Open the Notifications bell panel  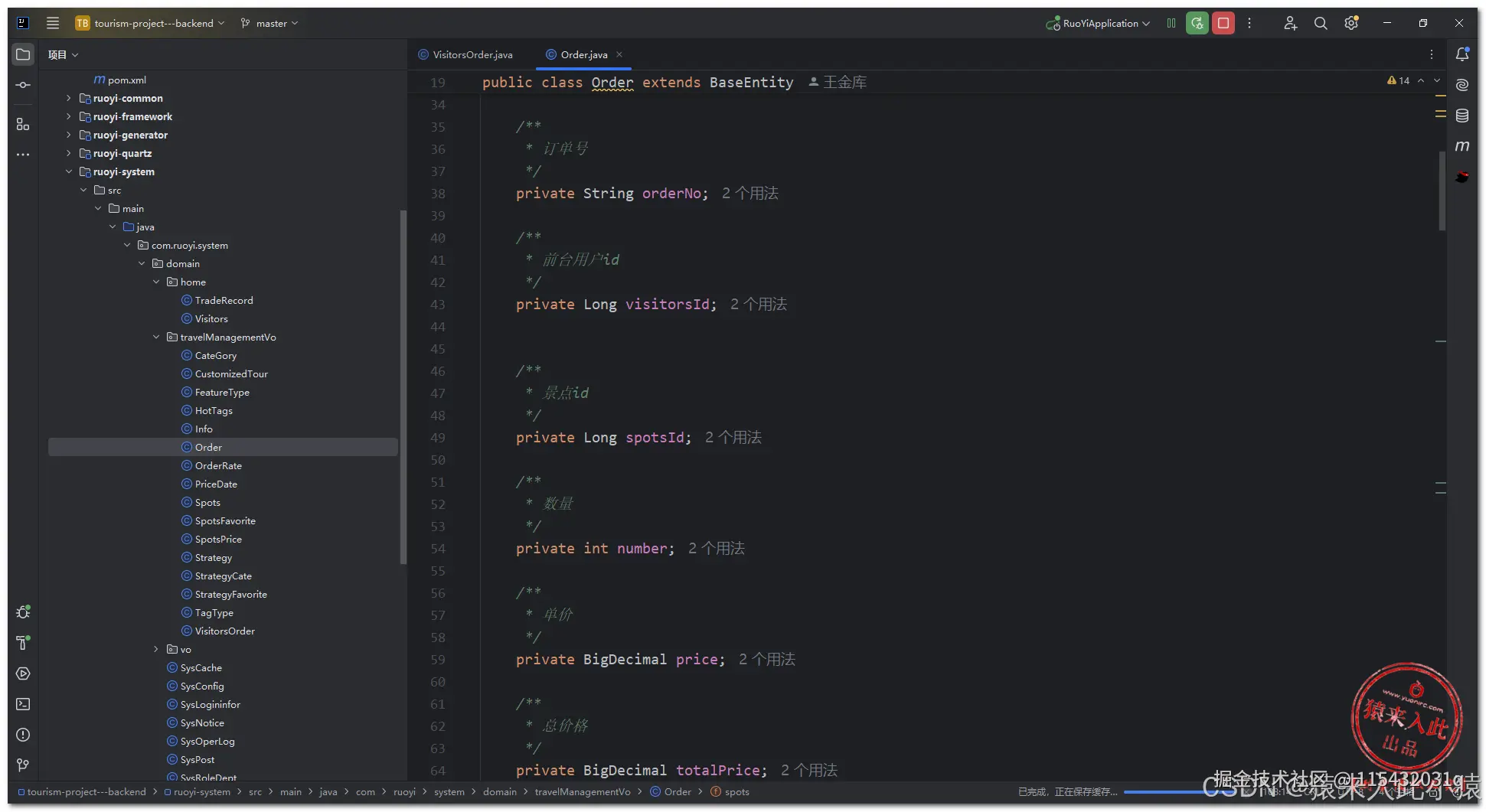point(1462,54)
